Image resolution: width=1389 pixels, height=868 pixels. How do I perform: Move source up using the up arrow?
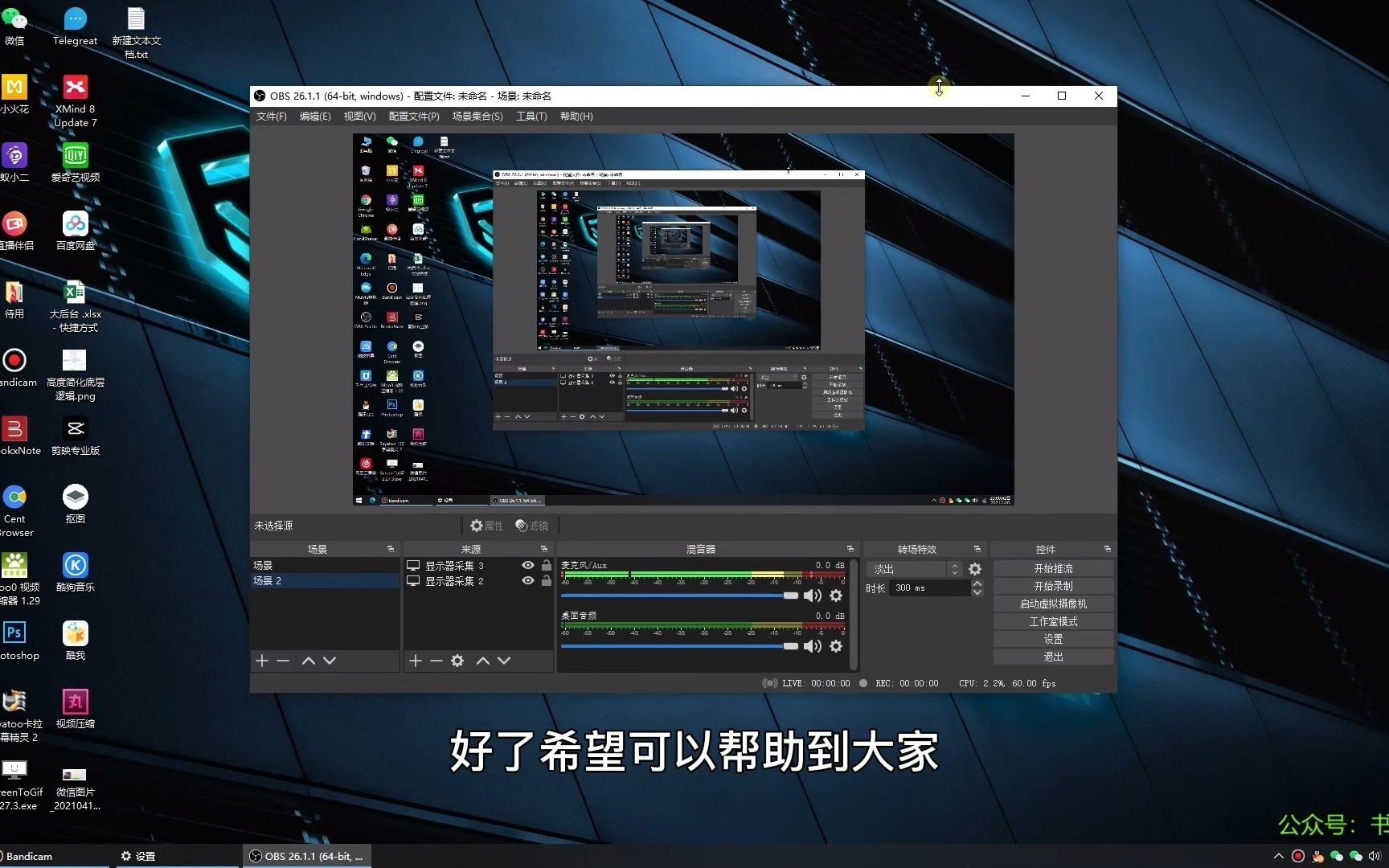point(483,660)
